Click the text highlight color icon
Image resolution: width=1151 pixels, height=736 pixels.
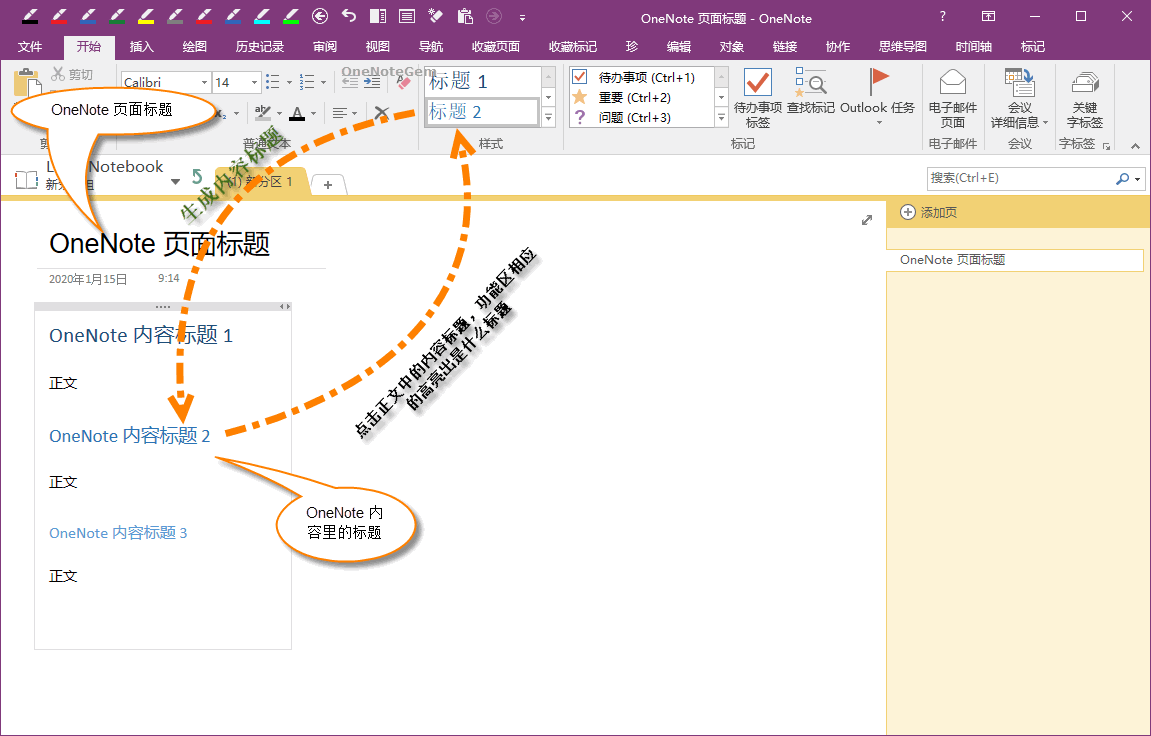[x=262, y=112]
